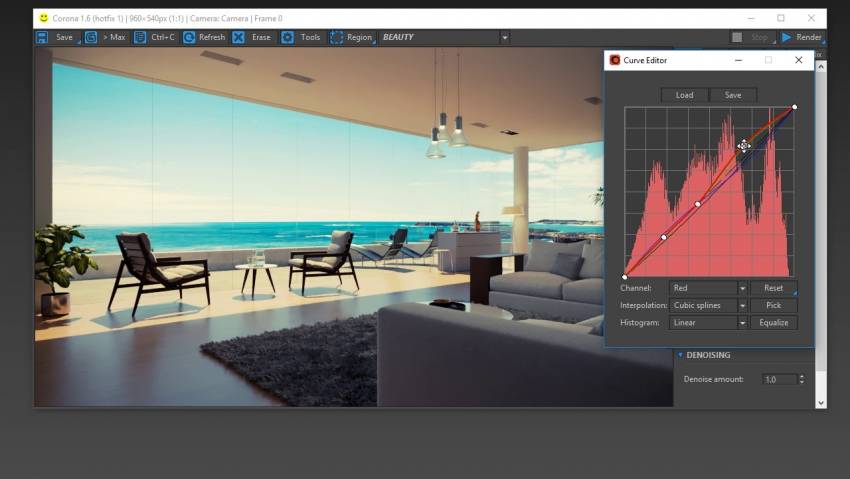Select the lower curve control point
This screenshot has width=850, height=479.
point(664,237)
